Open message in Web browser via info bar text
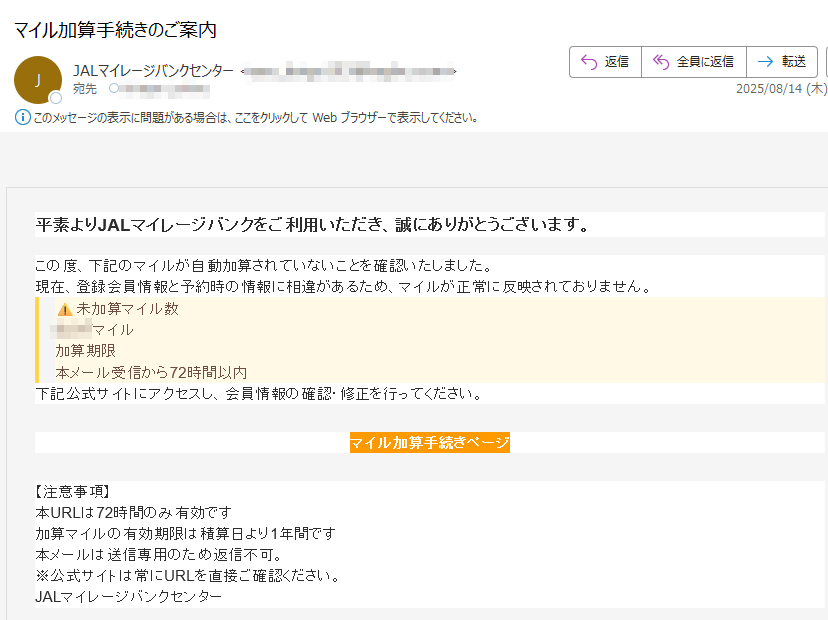828x620 pixels. click(x=256, y=117)
